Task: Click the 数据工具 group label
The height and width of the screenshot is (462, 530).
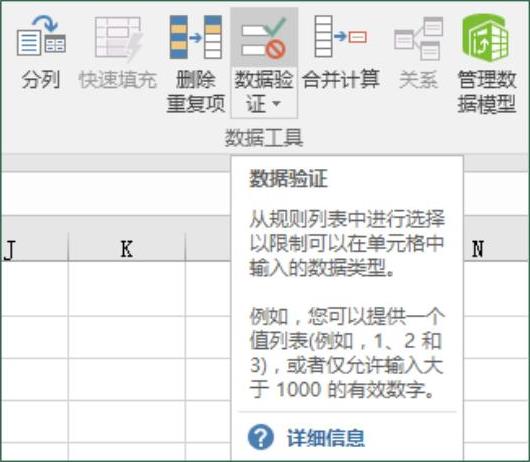Action: pyautogui.click(x=264, y=138)
